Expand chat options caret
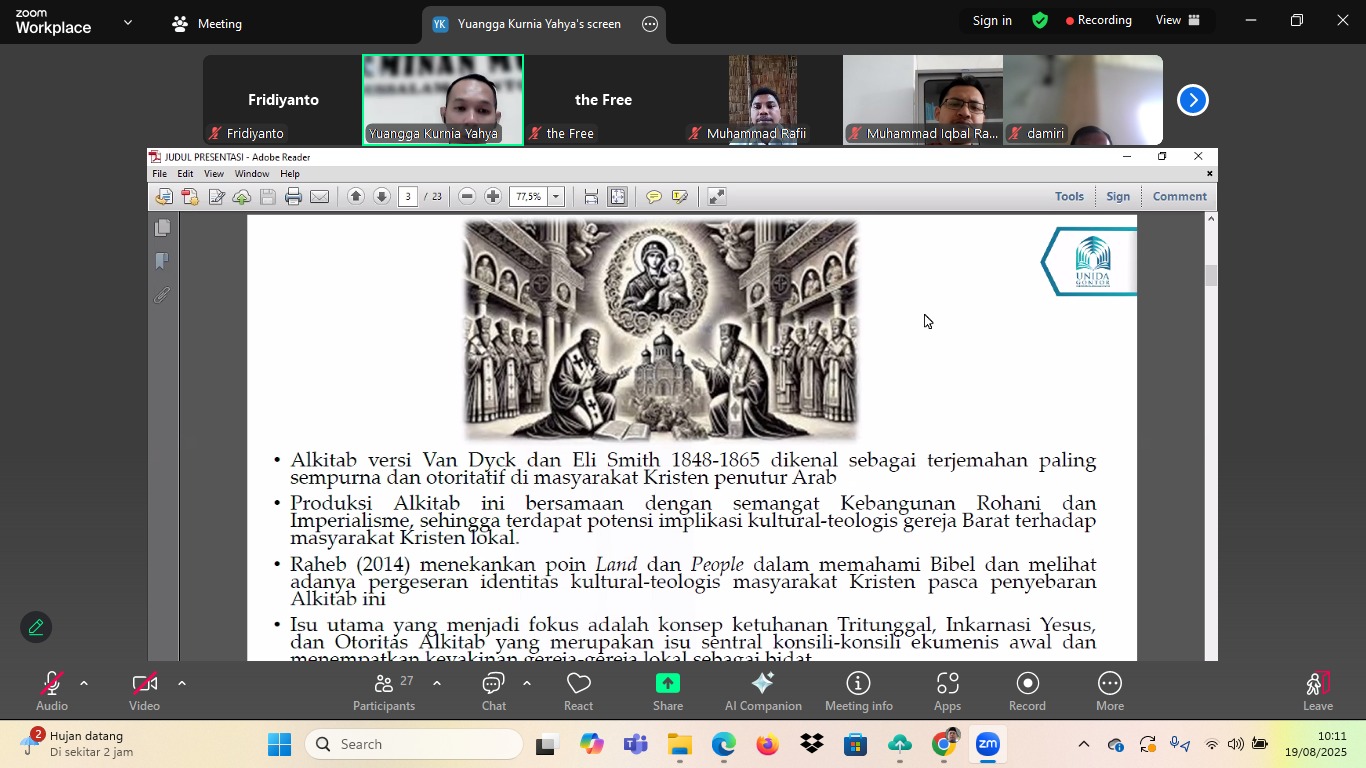The height and width of the screenshot is (768, 1366). pos(526,684)
